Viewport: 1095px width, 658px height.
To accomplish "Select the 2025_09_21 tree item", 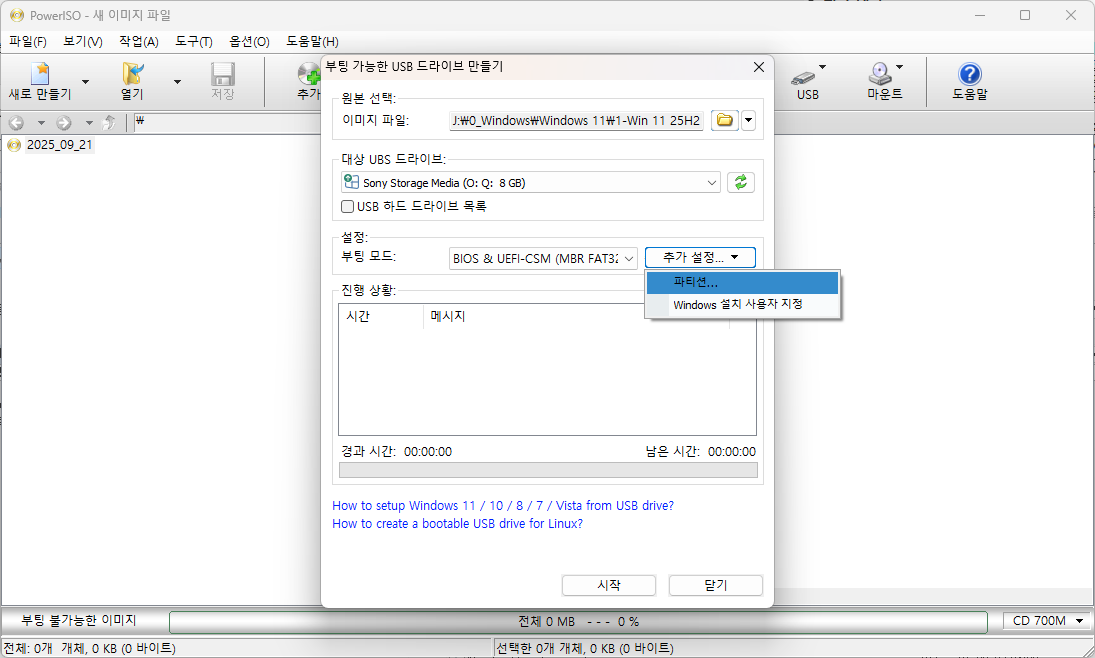I will click(x=59, y=145).
